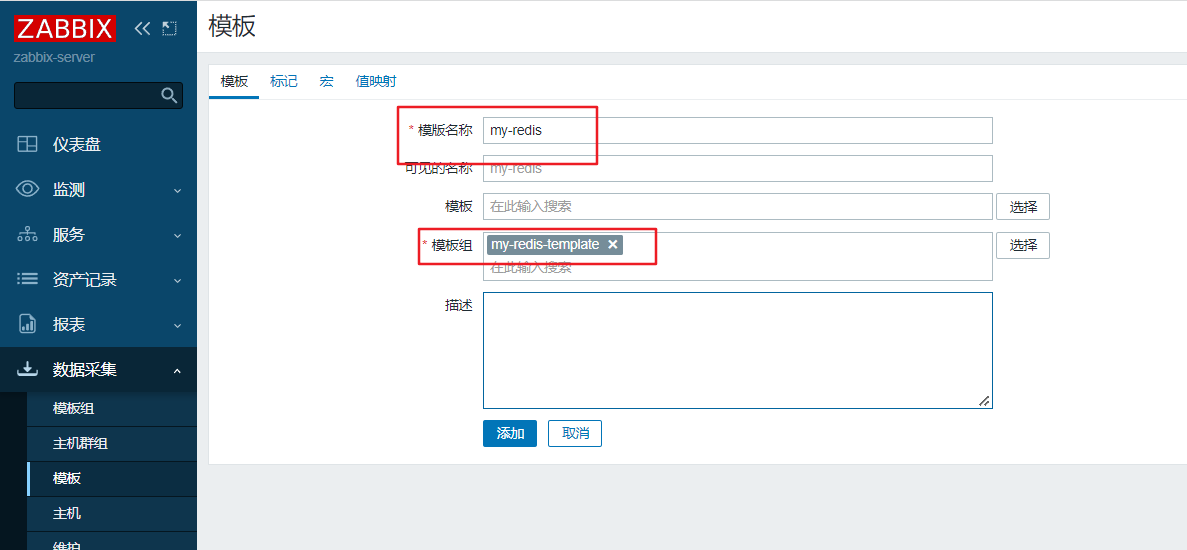1187x550 pixels.
Task: Click the 可见的名称 input field
Action: (x=737, y=168)
